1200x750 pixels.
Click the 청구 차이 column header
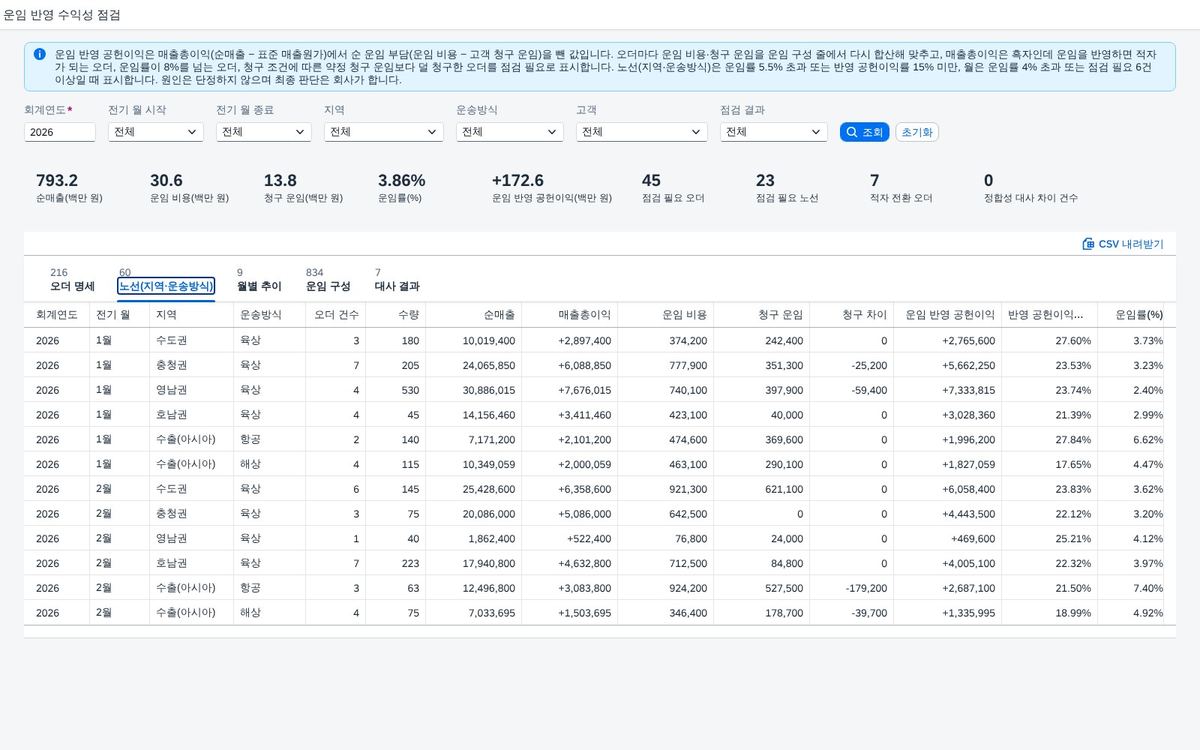[x=851, y=315]
